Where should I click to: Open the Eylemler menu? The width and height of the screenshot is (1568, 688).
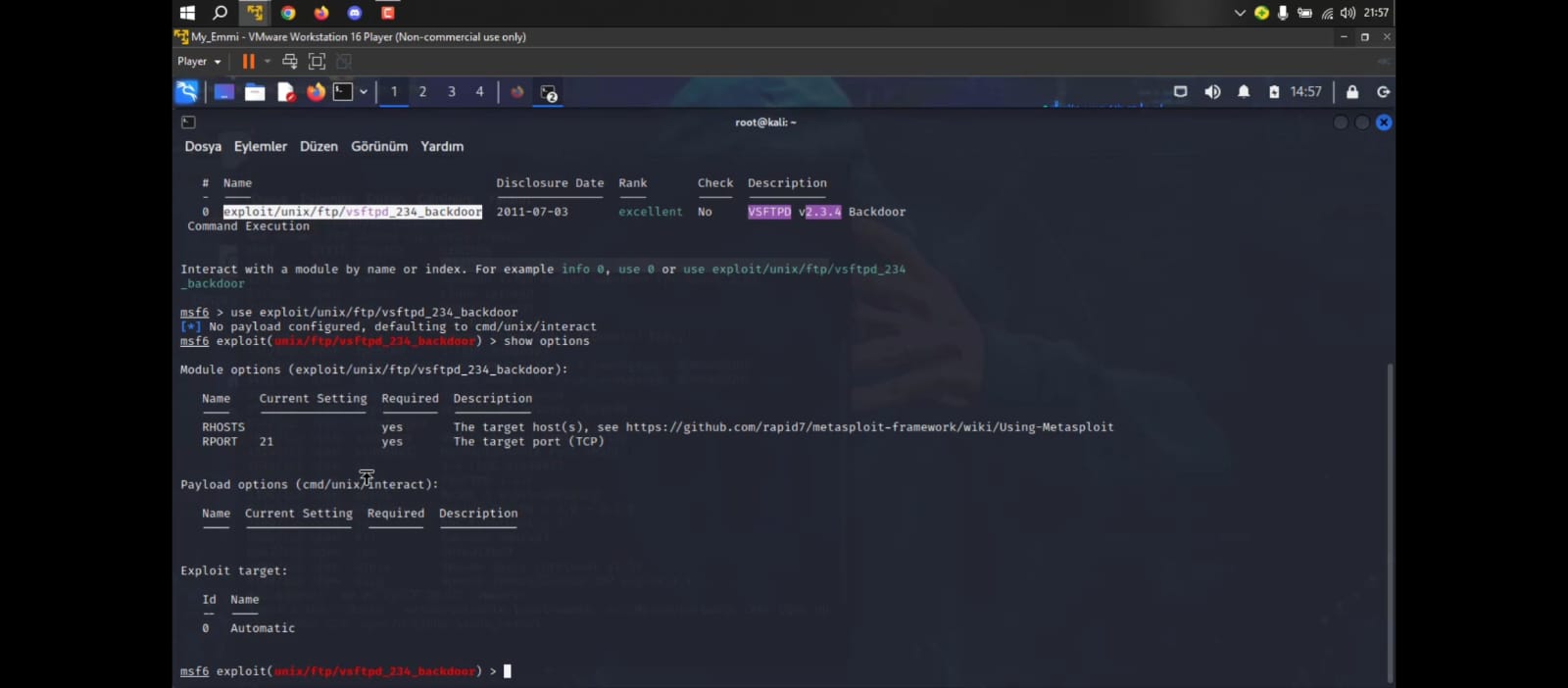click(261, 146)
